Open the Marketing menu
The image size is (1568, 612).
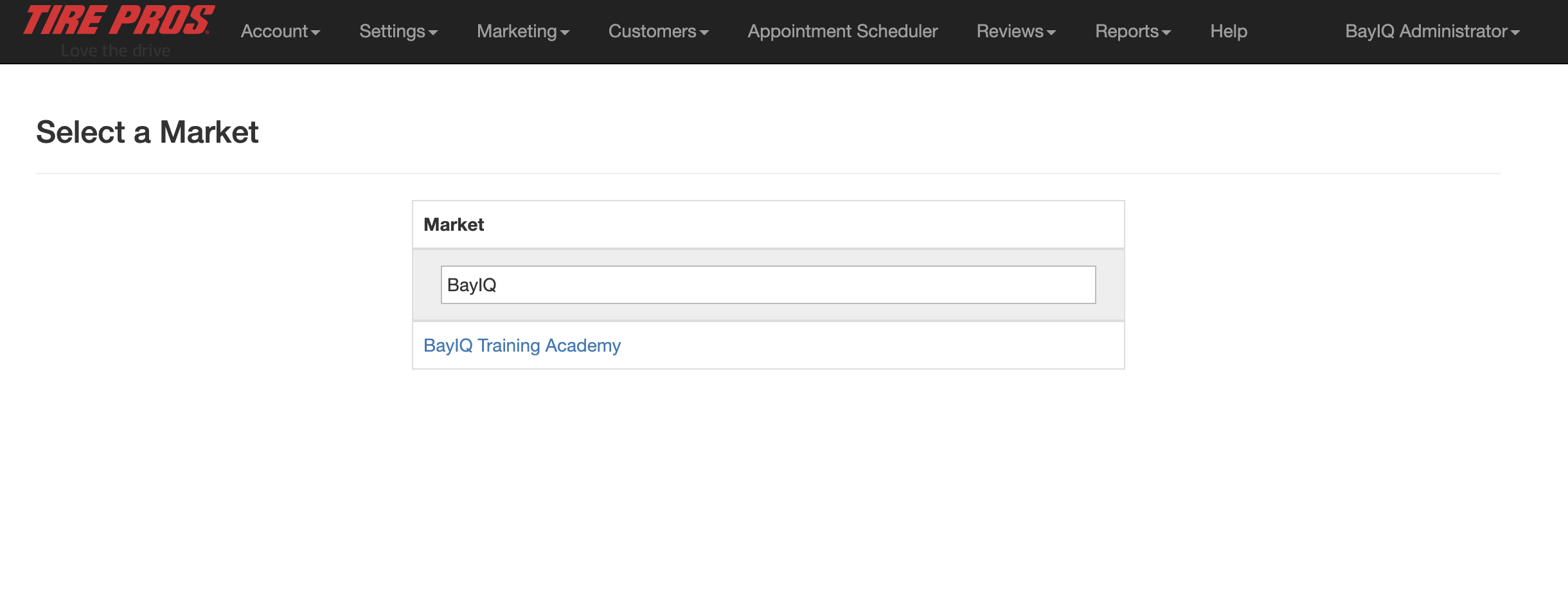(523, 31)
